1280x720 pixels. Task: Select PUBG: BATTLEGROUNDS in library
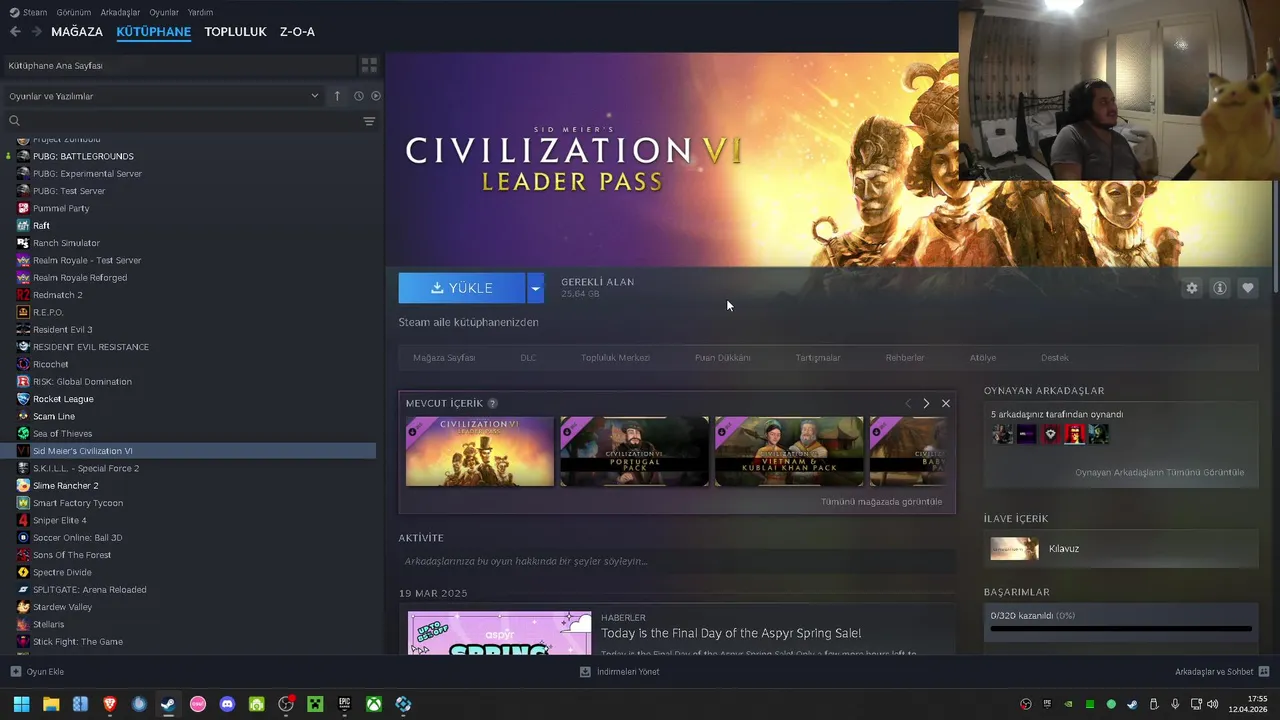pyautogui.click(x=83, y=156)
